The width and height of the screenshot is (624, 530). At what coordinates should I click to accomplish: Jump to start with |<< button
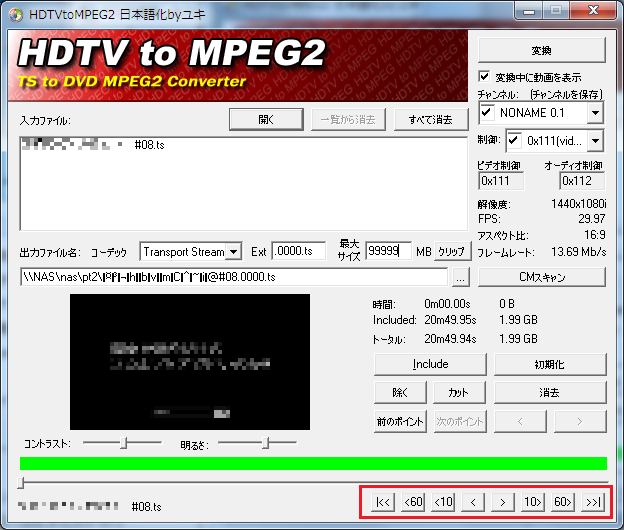coord(382,501)
